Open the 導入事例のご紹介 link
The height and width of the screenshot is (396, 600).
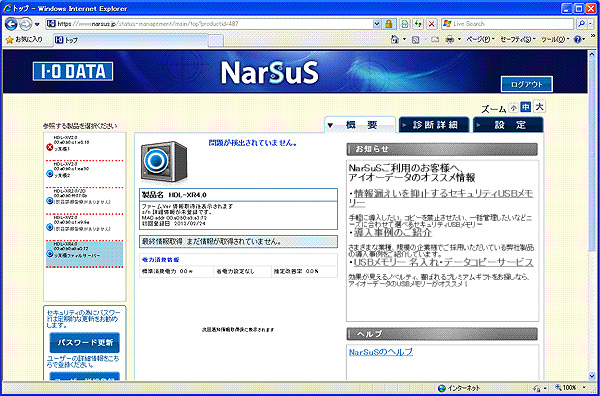(x=393, y=232)
